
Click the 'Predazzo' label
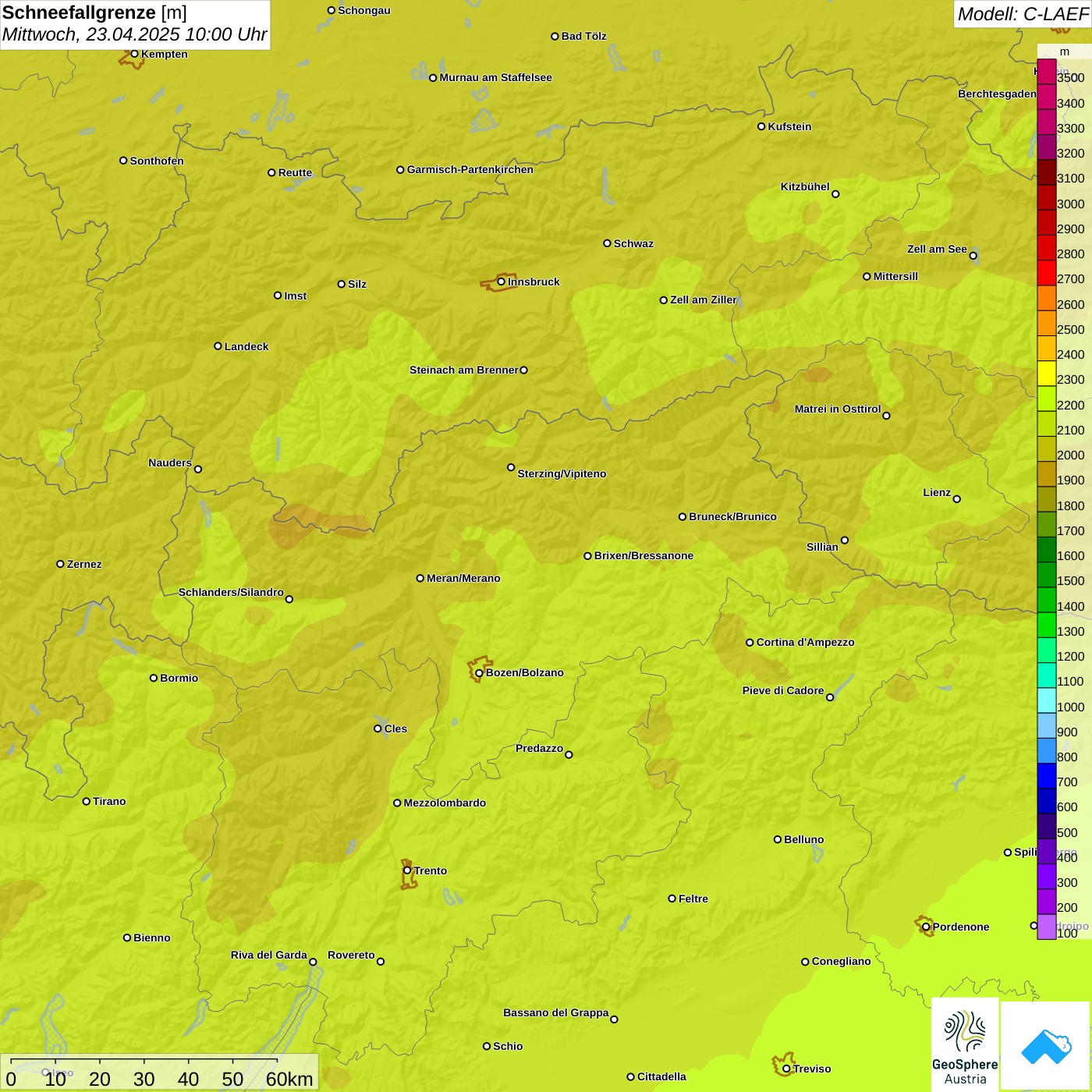point(539,748)
